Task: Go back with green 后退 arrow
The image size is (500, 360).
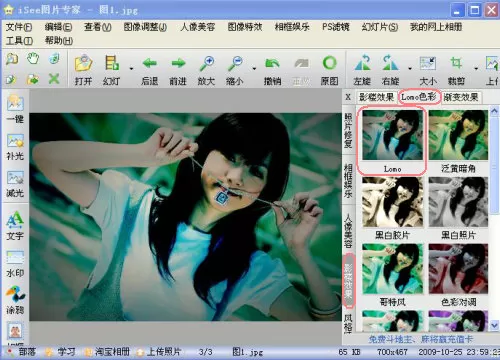Action: click(x=149, y=70)
